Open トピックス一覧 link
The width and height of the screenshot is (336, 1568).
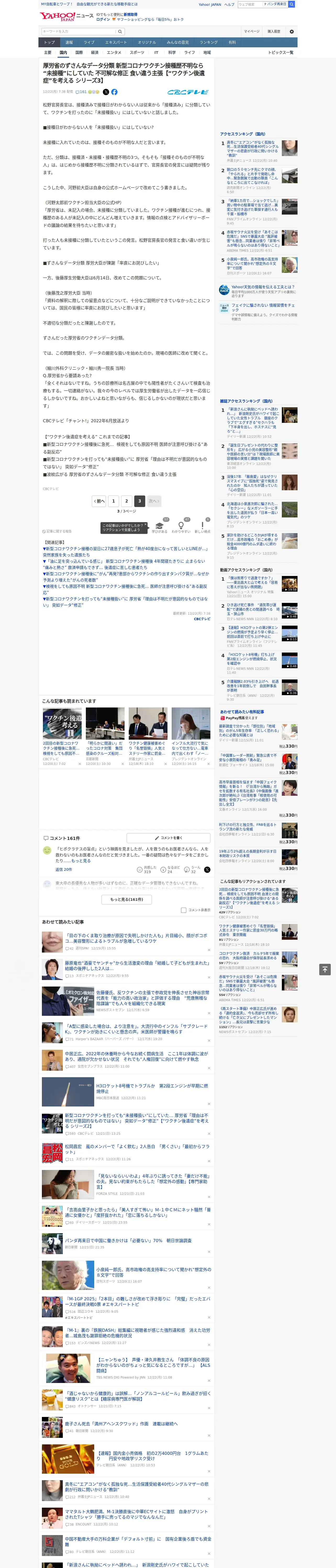281,52
